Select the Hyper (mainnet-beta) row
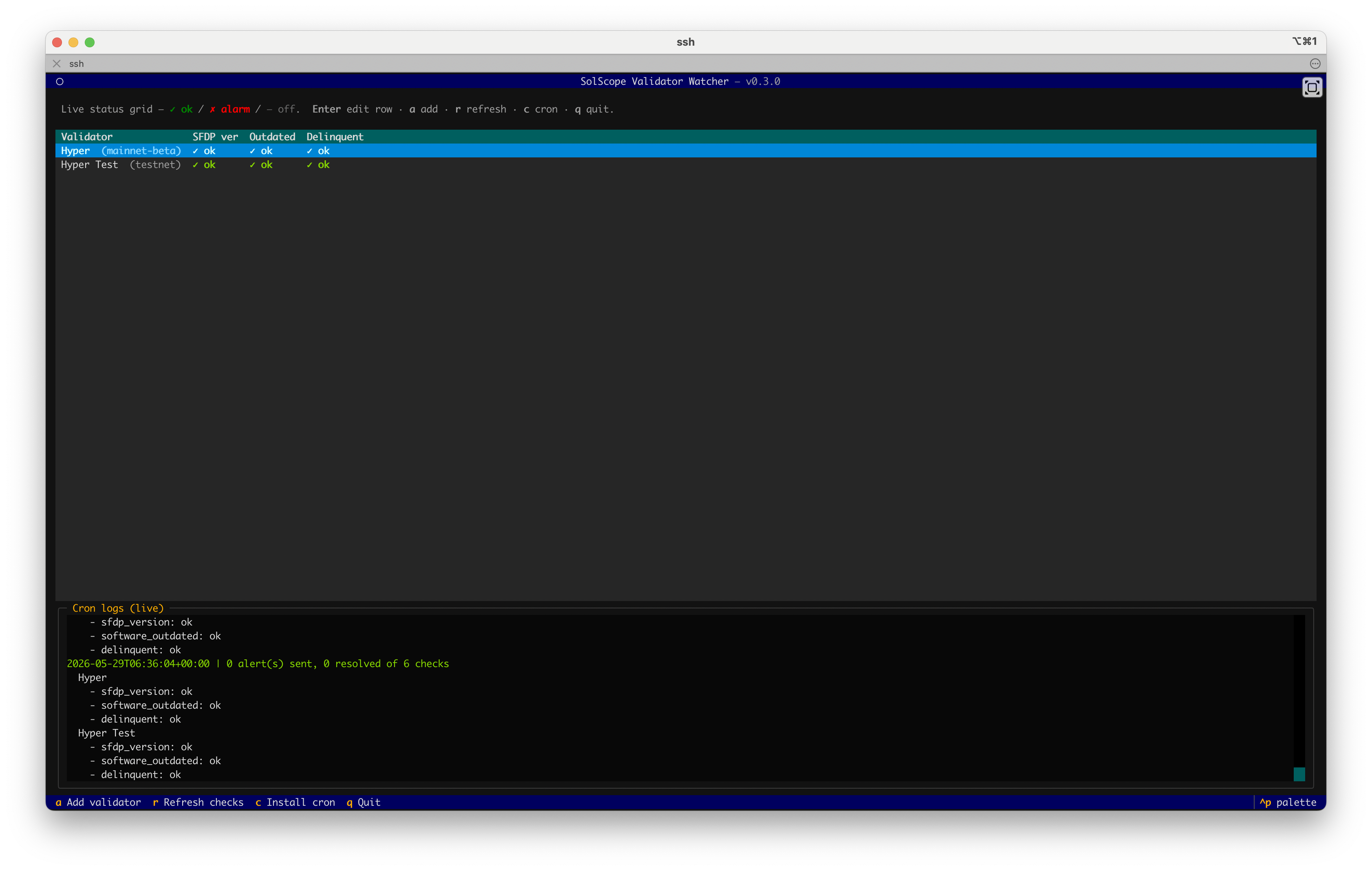The image size is (1372, 871). tap(686, 150)
